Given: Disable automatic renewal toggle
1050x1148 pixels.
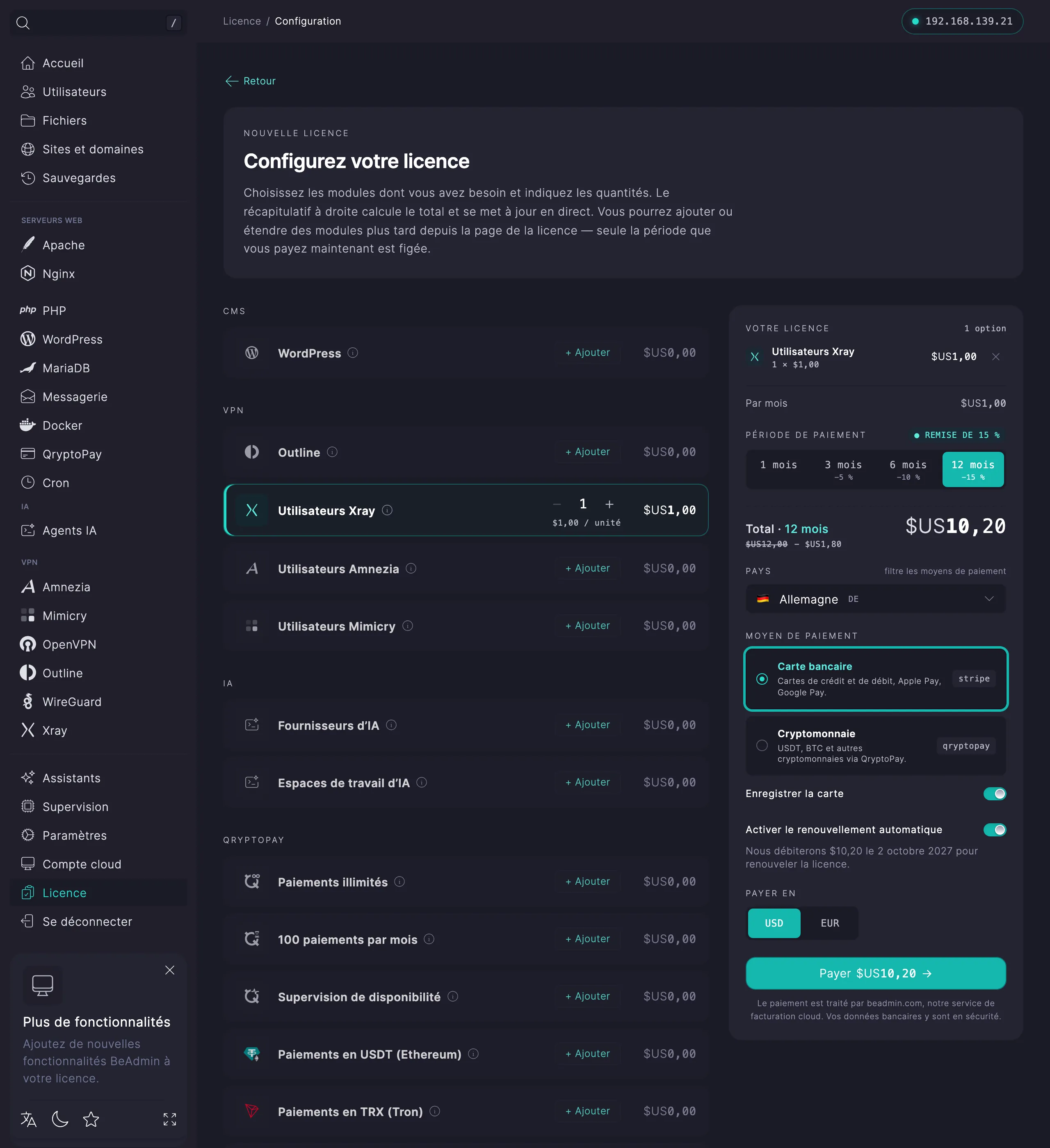Looking at the screenshot, I should (995, 830).
